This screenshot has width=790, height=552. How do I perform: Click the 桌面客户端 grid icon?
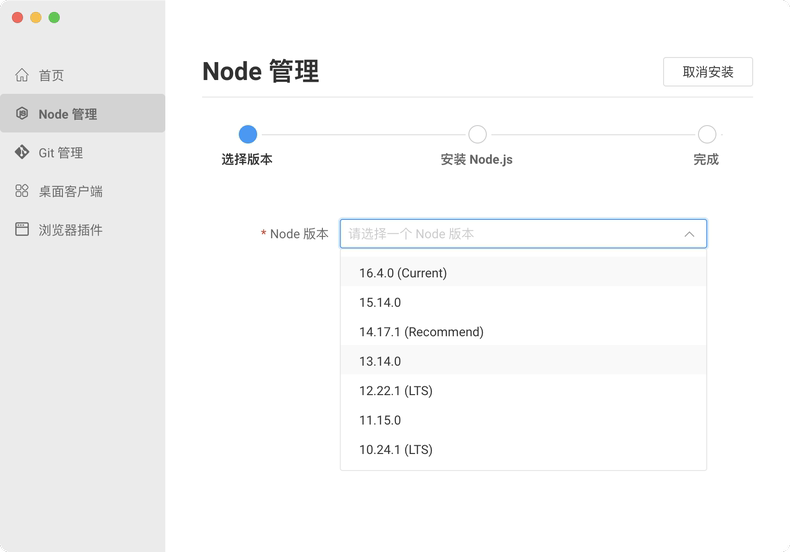tap(22, 191)
